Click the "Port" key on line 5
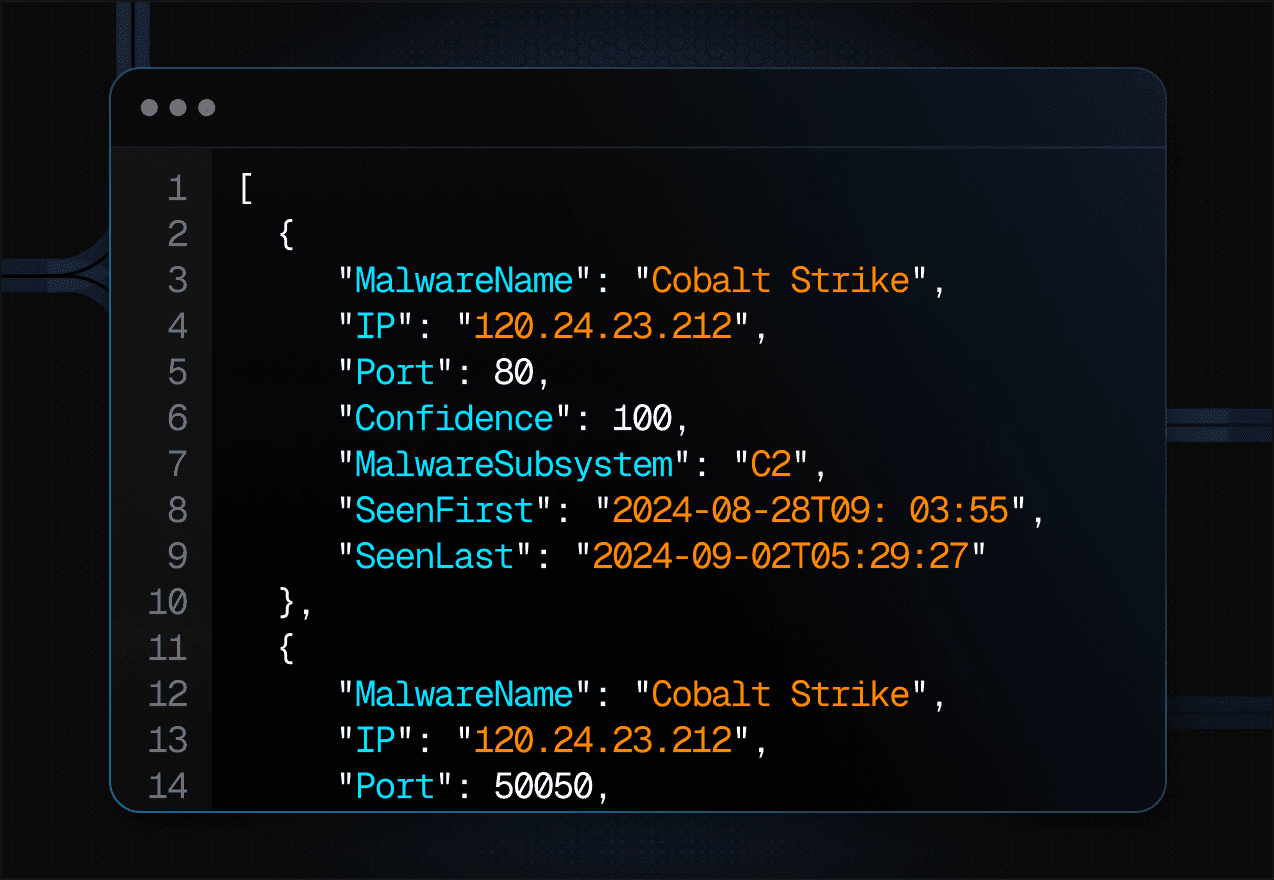Image resolution: width=1274 pixels, height=880 pixels. pyautogui.click(x=396, y=372)
